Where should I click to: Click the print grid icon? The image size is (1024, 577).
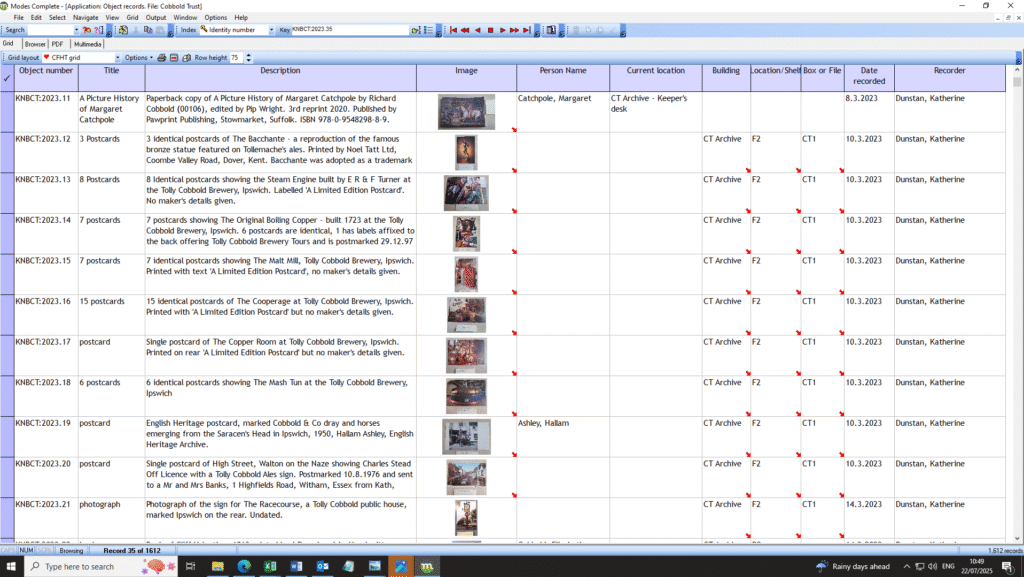pos(161,57)
